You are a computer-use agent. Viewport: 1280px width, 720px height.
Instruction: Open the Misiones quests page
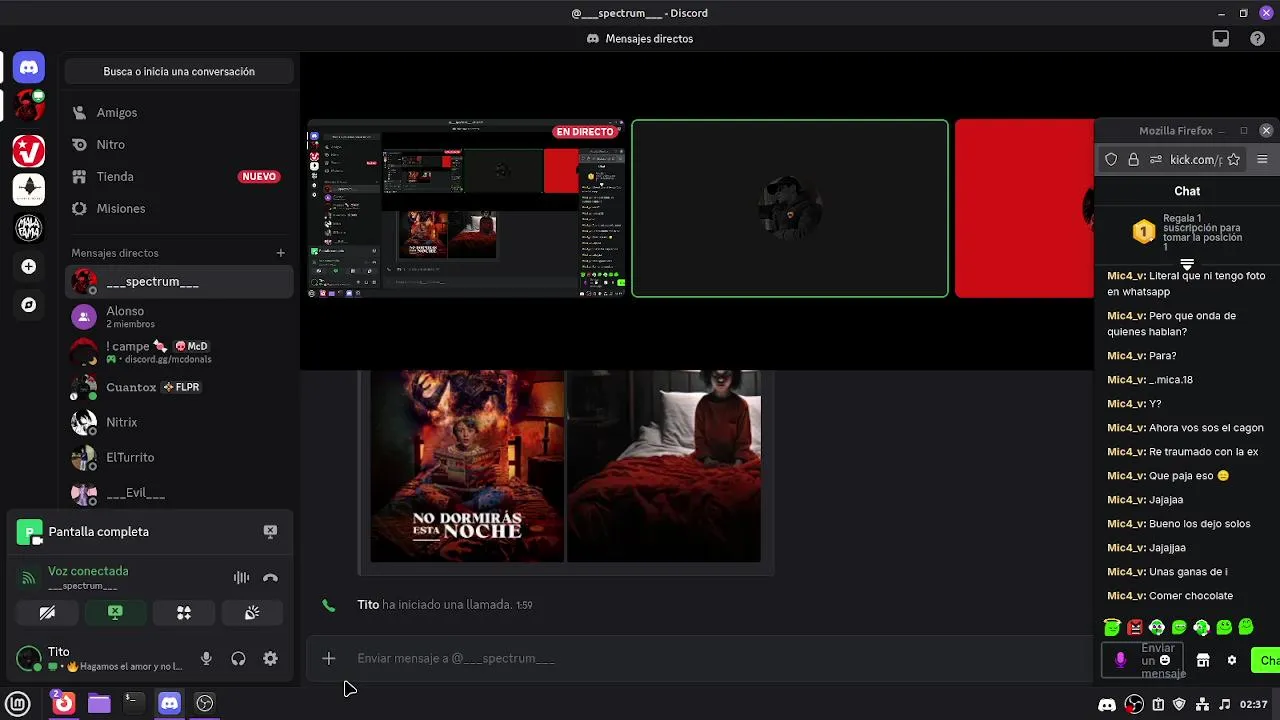pos(179,209)
